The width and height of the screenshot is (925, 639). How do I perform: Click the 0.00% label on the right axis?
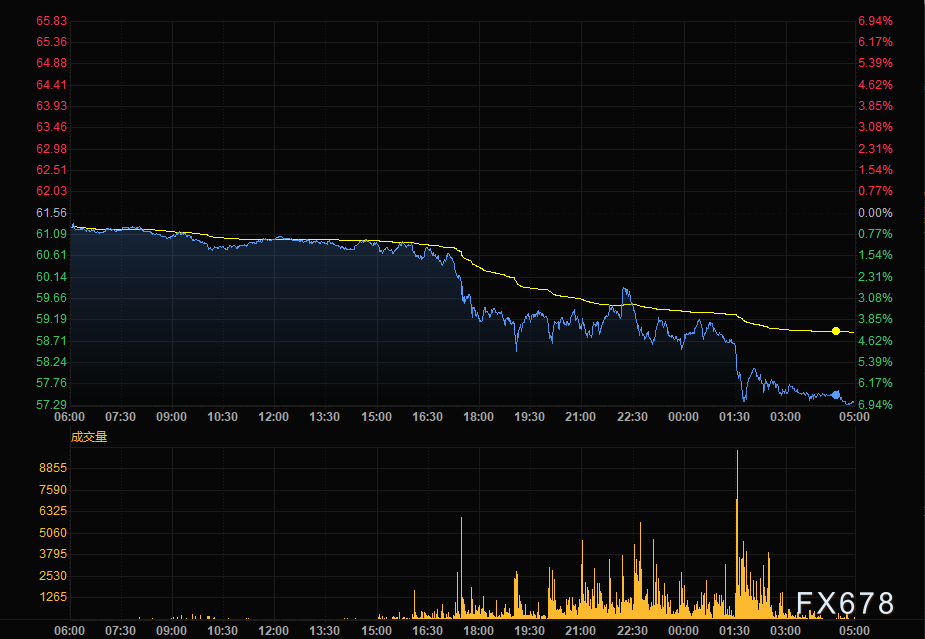point(874,213)
